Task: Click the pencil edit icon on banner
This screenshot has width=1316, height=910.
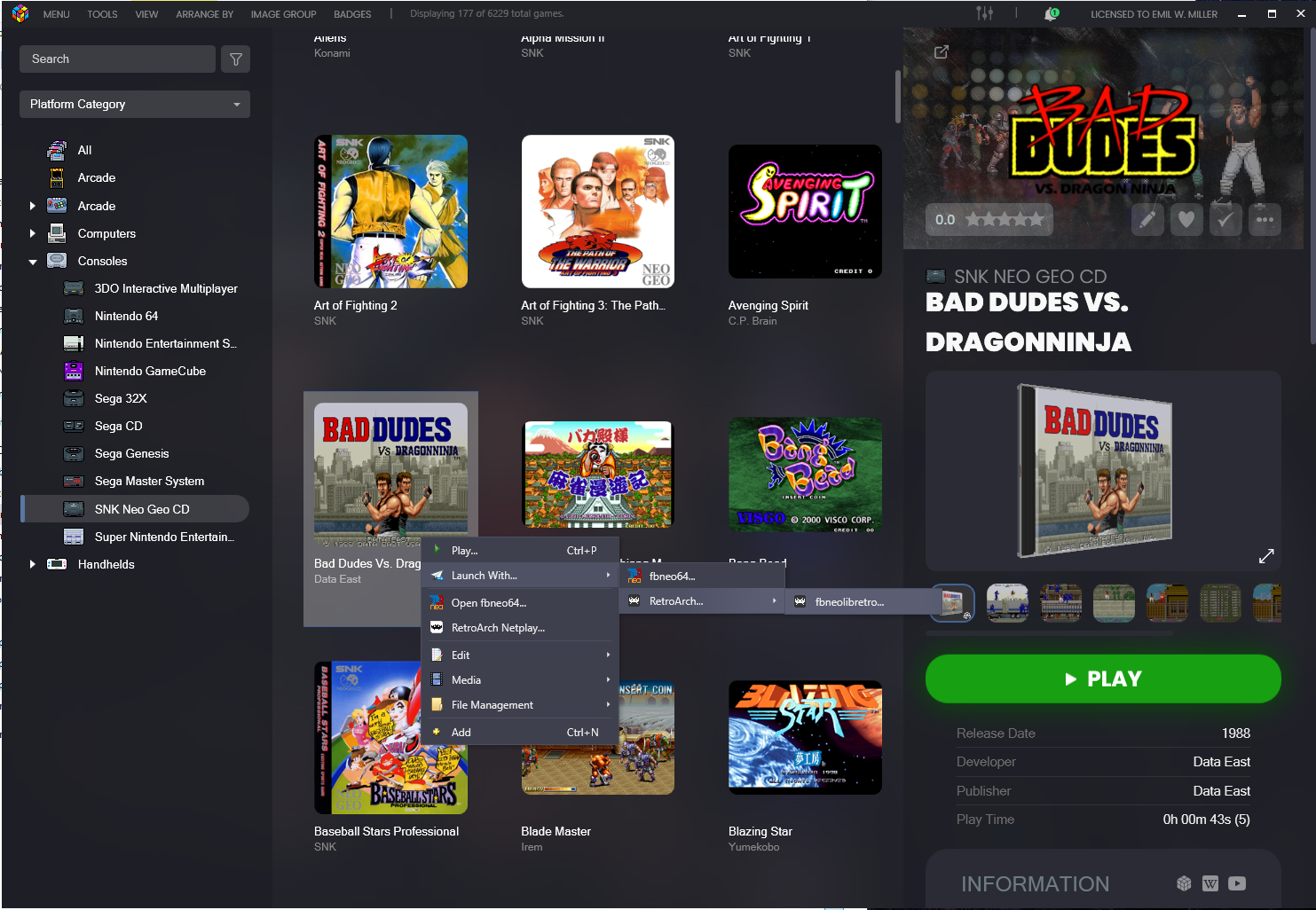Action: coord(1147,219)
